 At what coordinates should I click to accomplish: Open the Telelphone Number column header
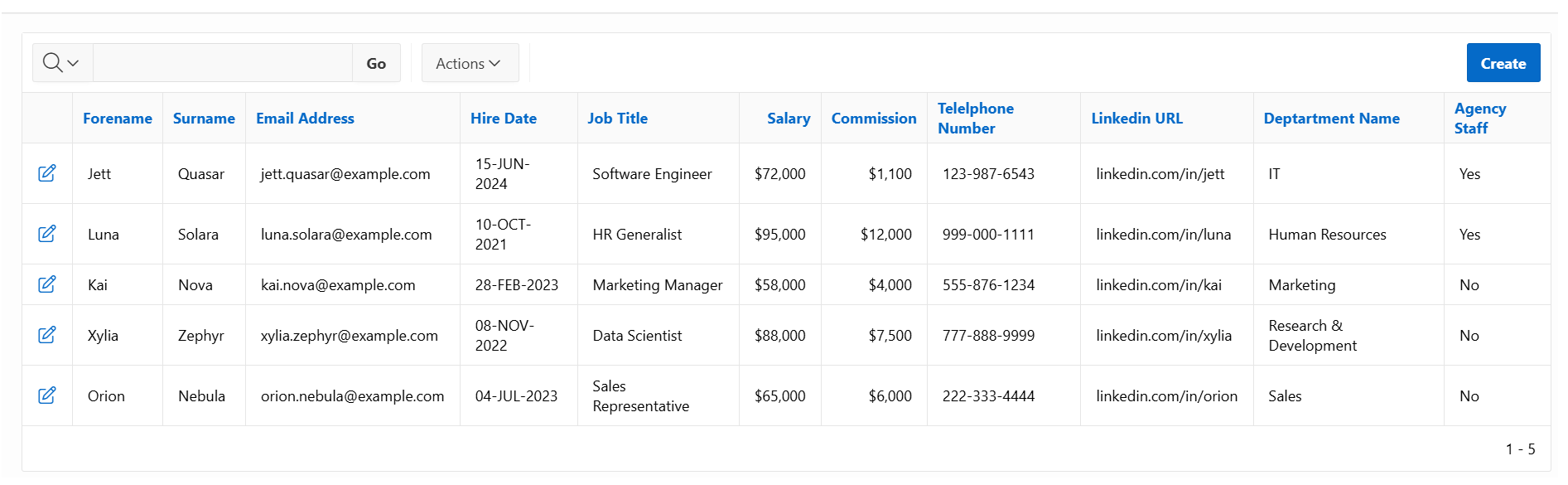(x=975, y=119)
